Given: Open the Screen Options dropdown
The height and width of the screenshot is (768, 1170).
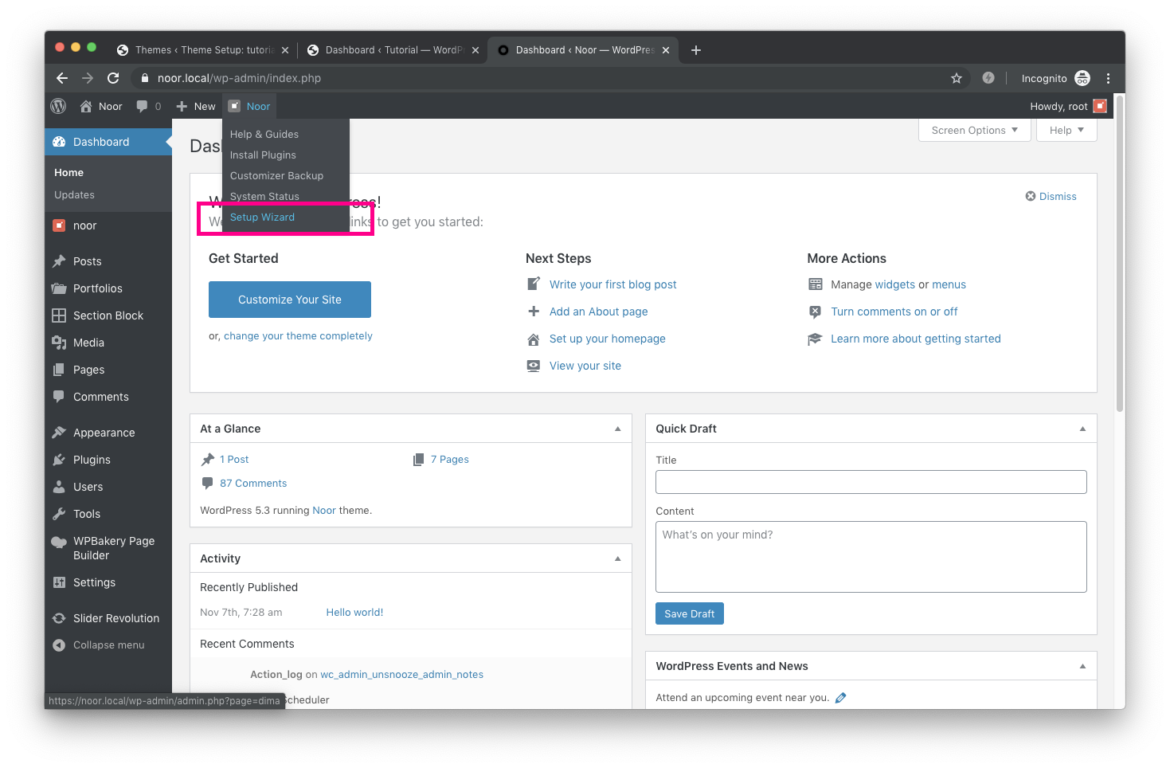Looking at the screenshot, I should [973, 129].
